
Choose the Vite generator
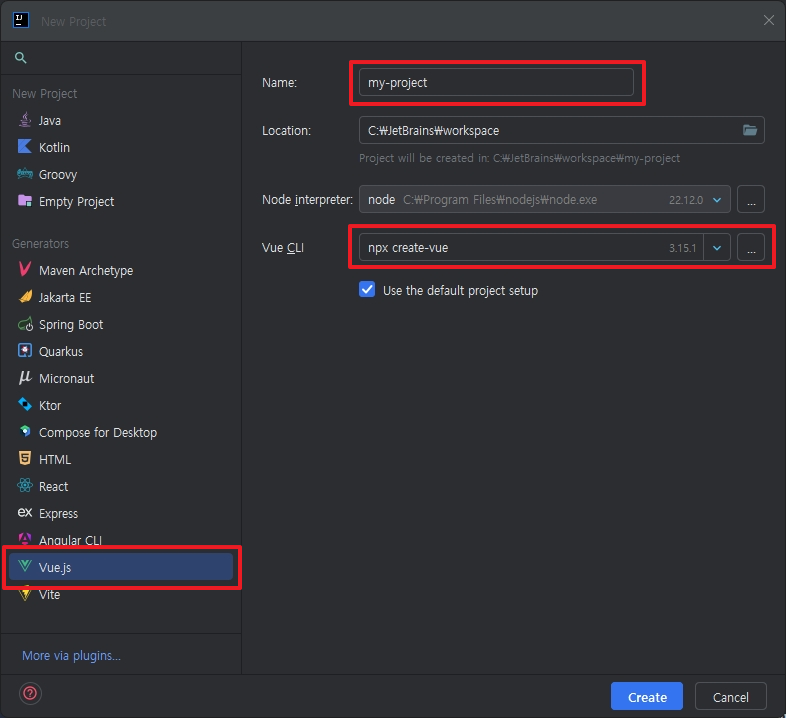(x=121, y=595)
